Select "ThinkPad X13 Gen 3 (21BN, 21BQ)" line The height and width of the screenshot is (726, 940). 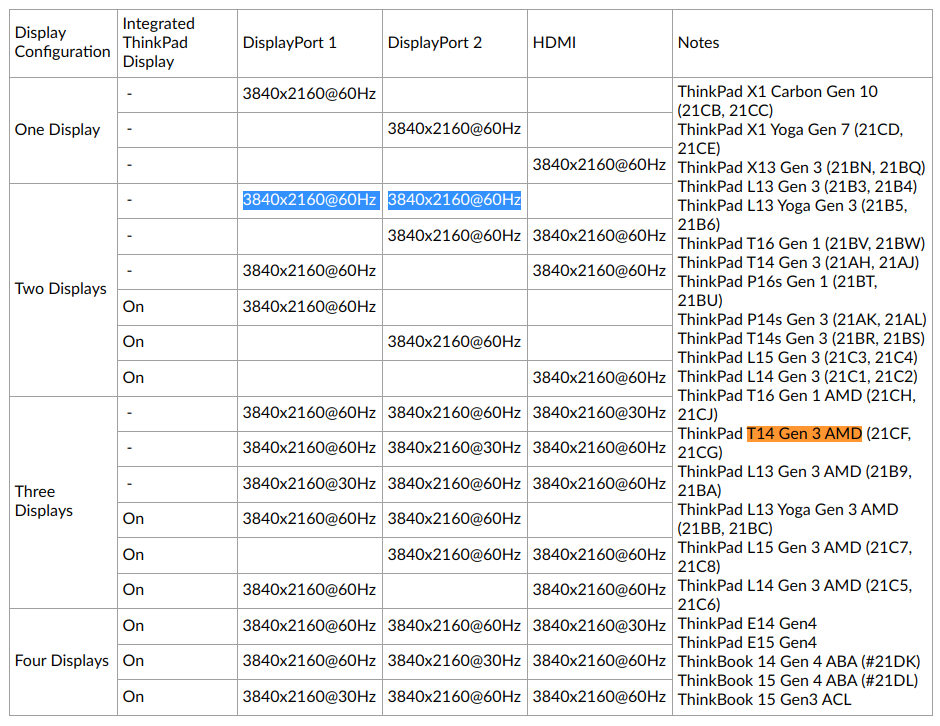click(802, 167)
